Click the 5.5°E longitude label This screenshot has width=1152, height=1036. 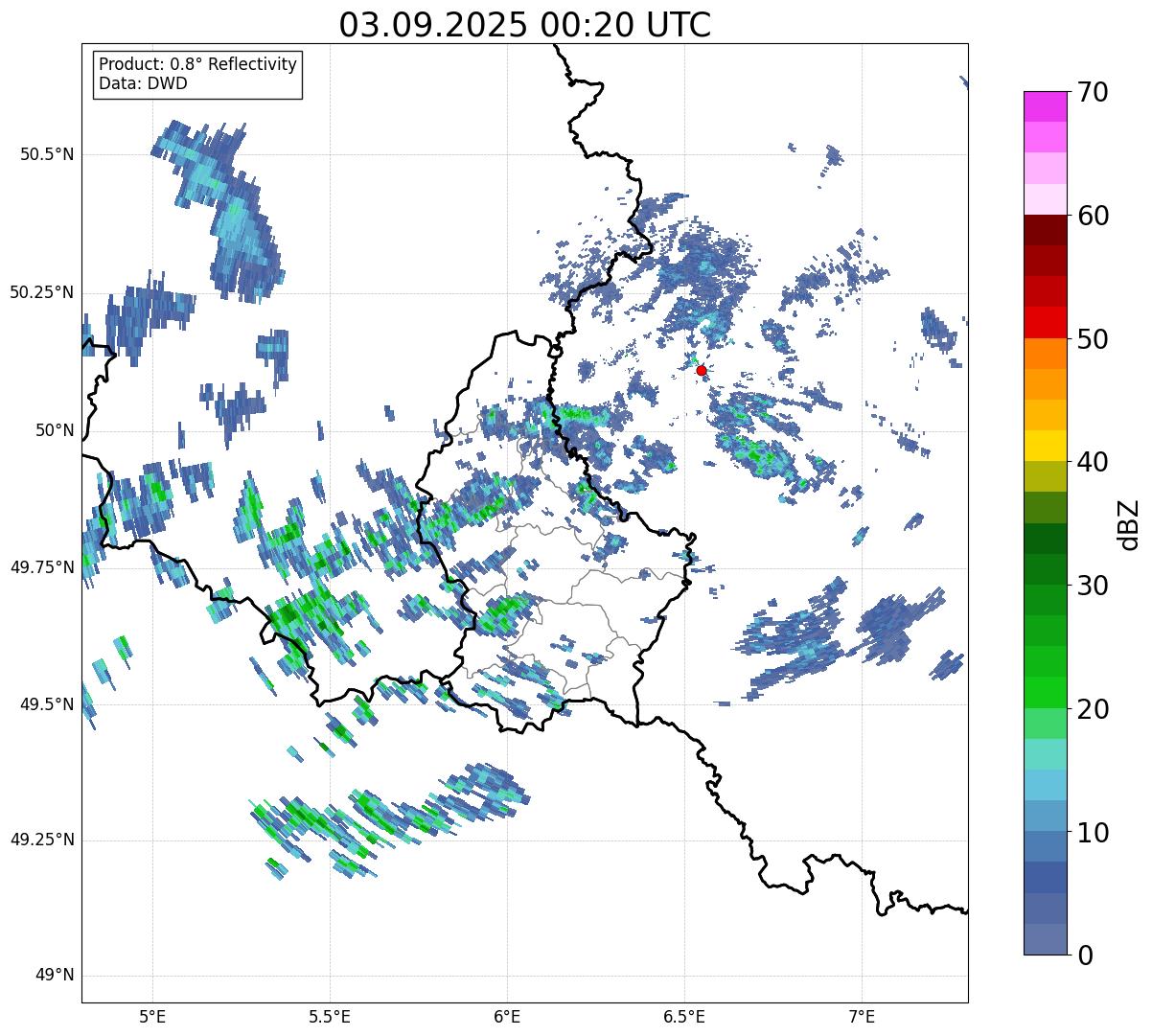tap(330, 1017)
